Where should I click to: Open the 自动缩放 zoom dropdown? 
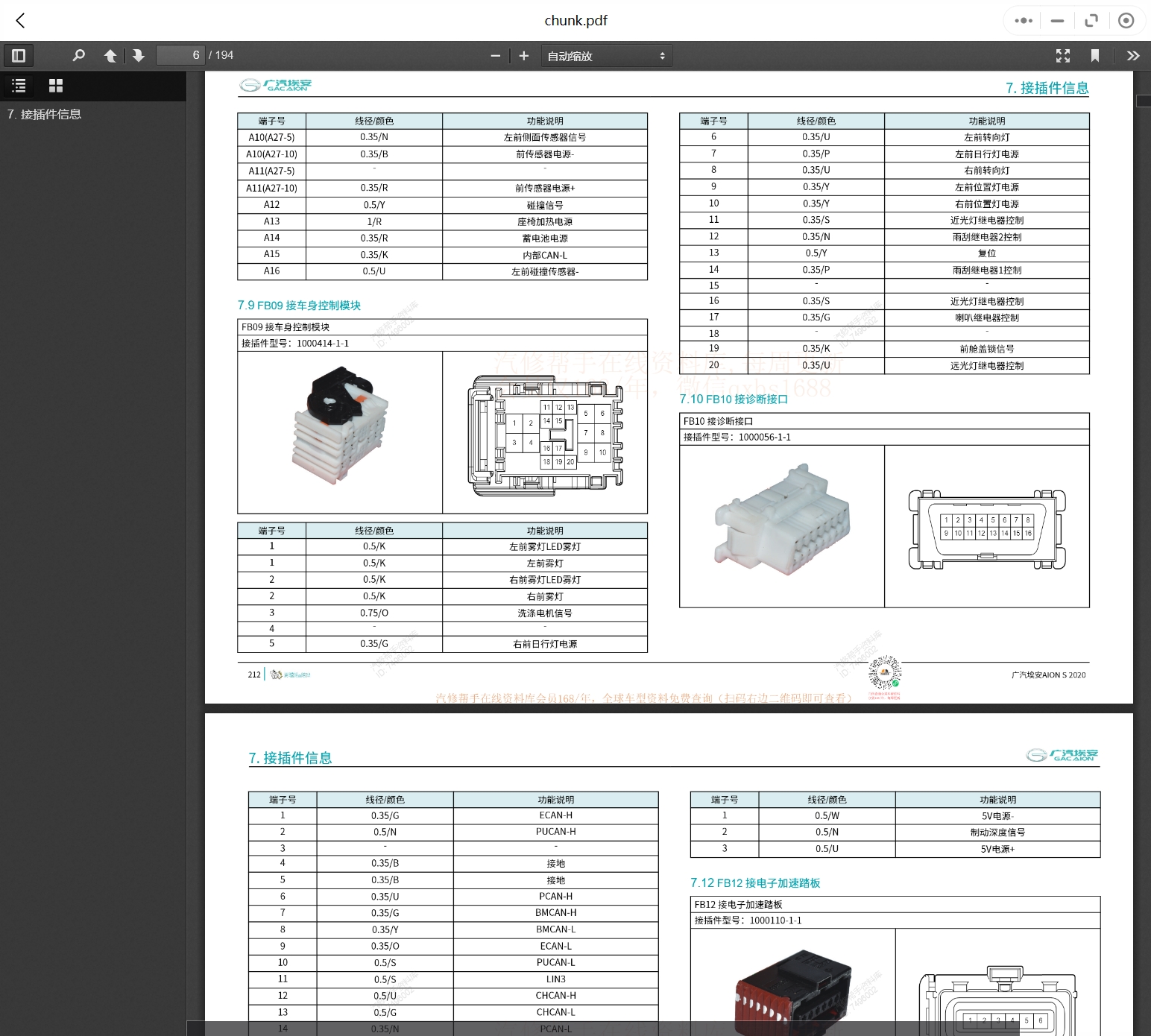606,56
